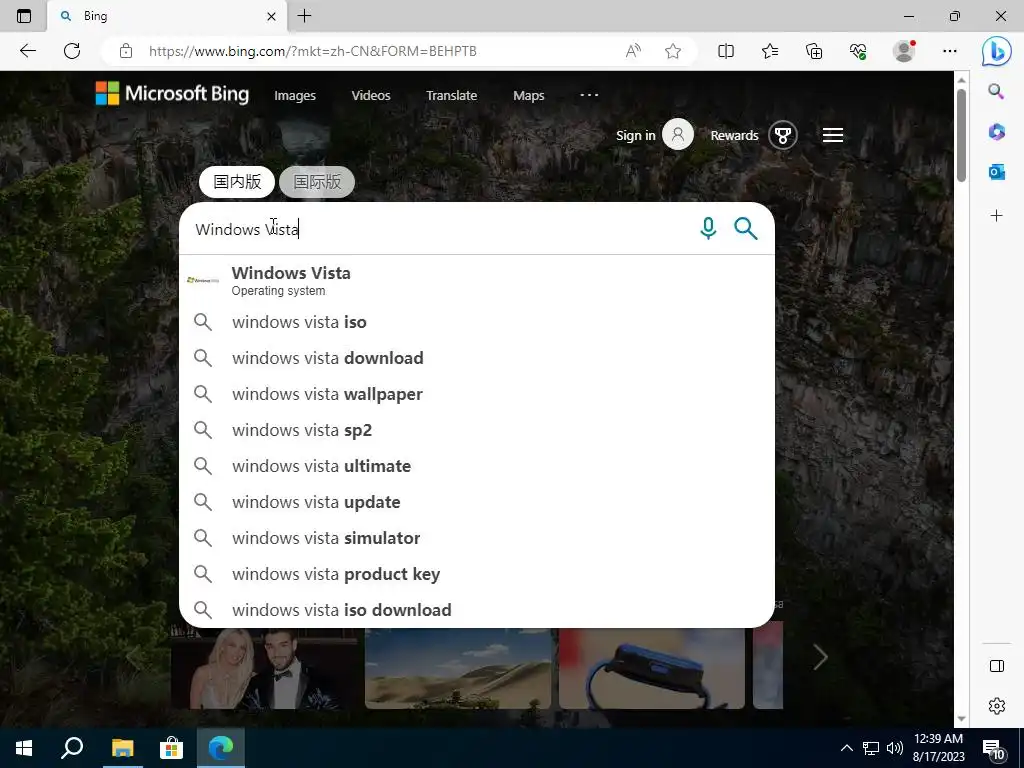Image resolution: width=1024 pixels, height=768 pixels.
Task: Open the Microsoft 365 sidebar icon
Action: (x=996, y=131)
